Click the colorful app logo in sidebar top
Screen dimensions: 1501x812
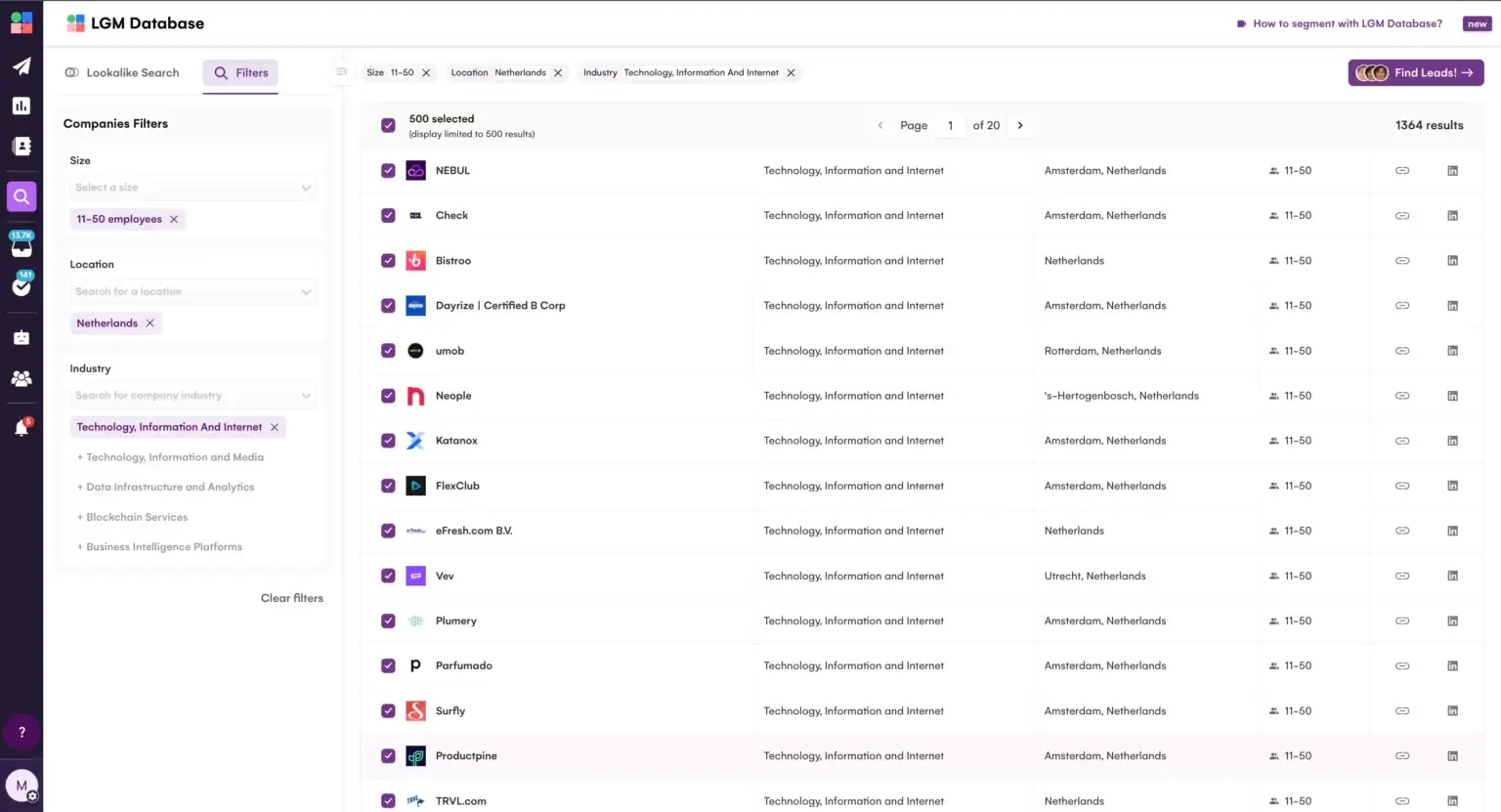click(21, 21)
